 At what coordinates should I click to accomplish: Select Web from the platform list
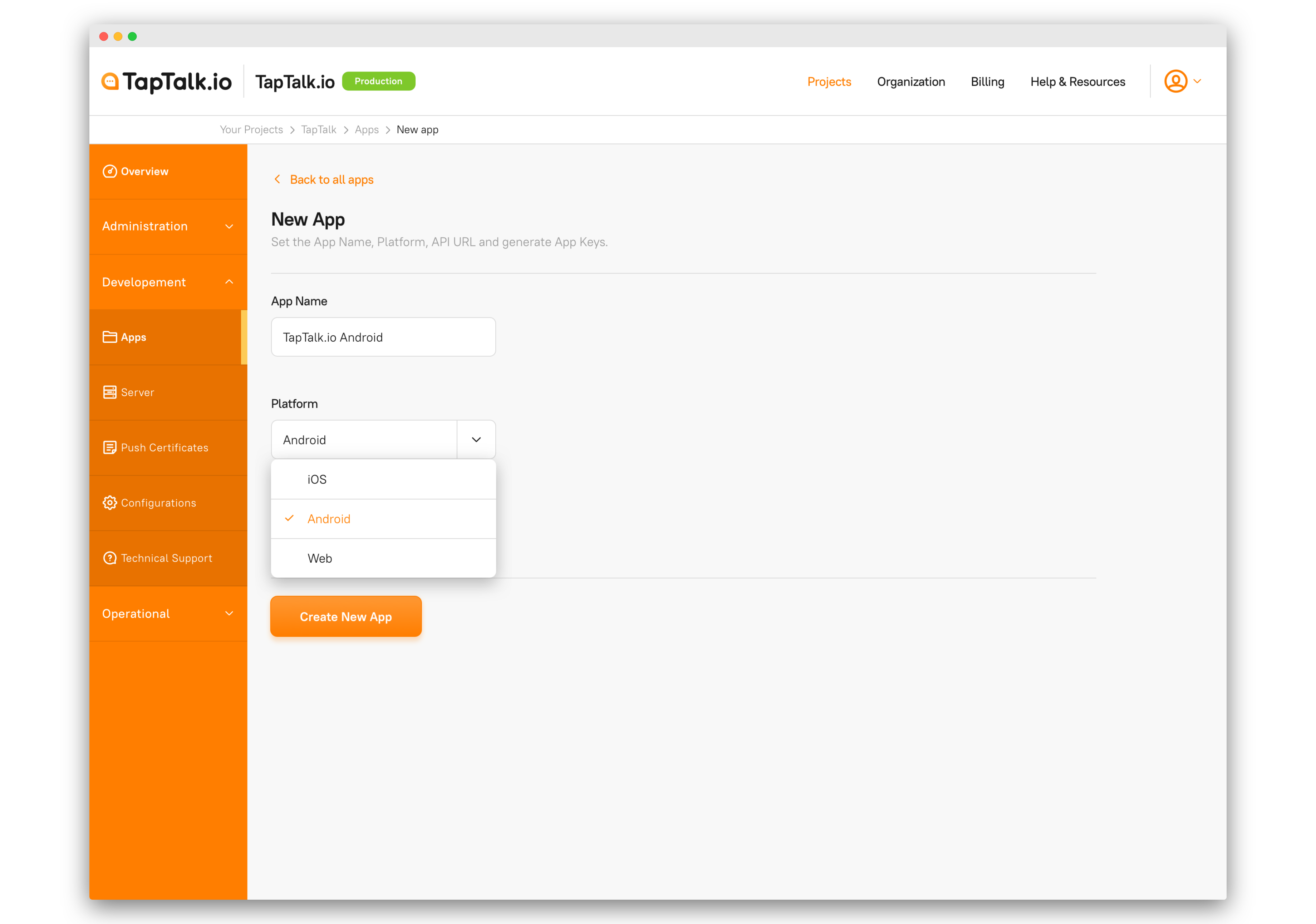coord(383,558)
